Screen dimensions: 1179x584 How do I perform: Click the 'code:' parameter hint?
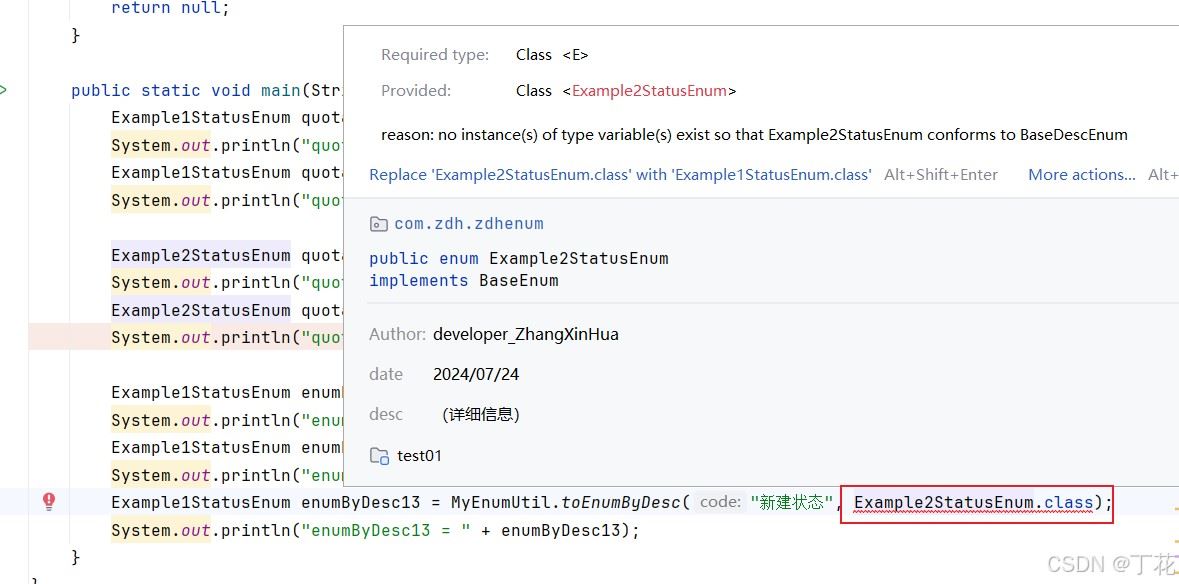720,503
